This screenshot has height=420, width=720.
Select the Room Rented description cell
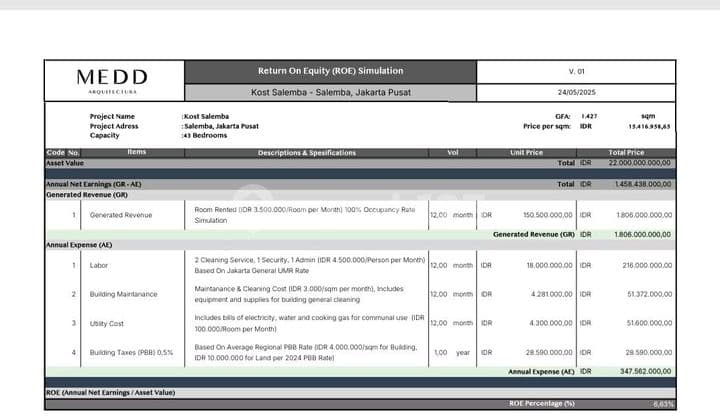[305, 215]
